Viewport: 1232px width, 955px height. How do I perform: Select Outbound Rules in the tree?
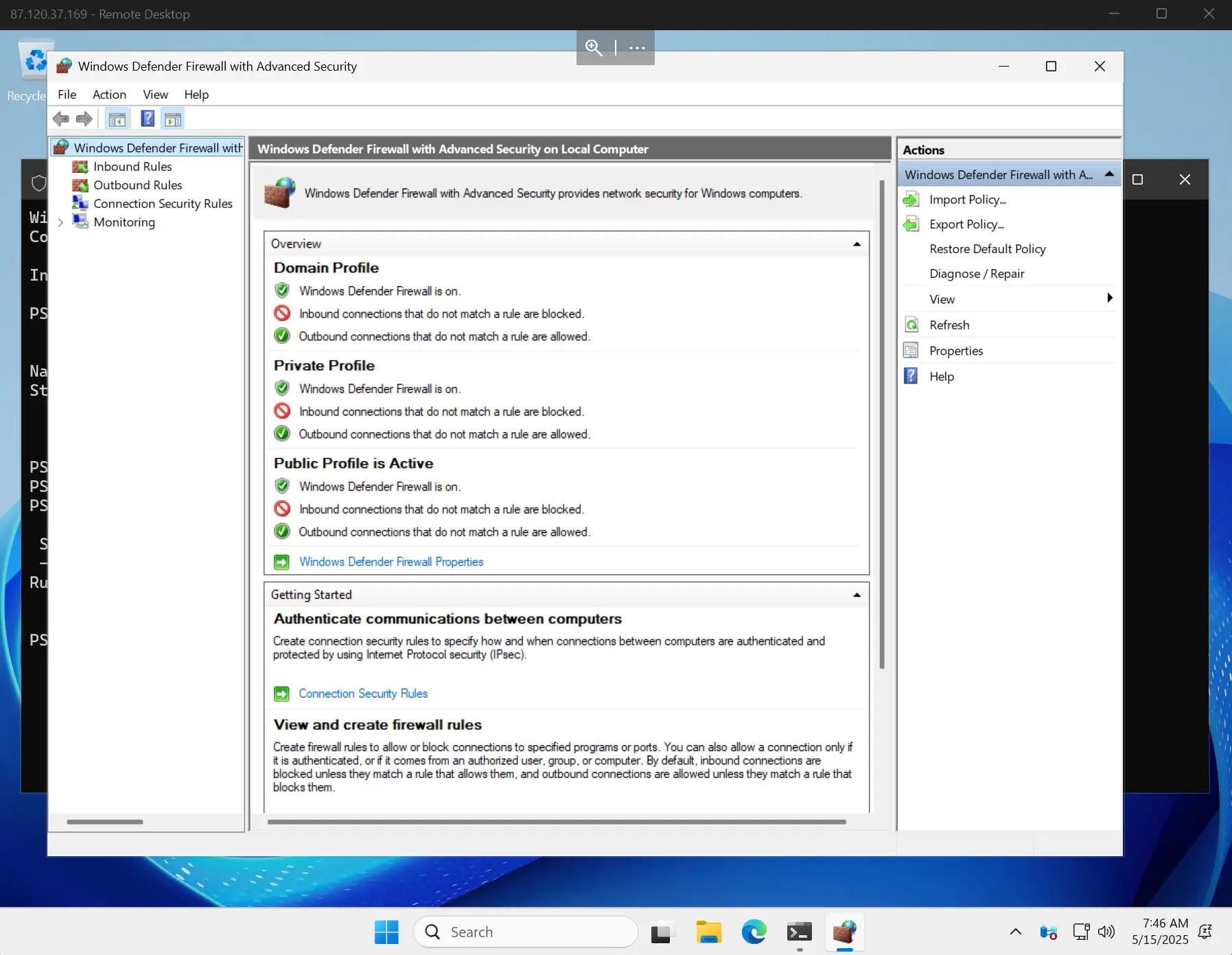tap(138, 185)
